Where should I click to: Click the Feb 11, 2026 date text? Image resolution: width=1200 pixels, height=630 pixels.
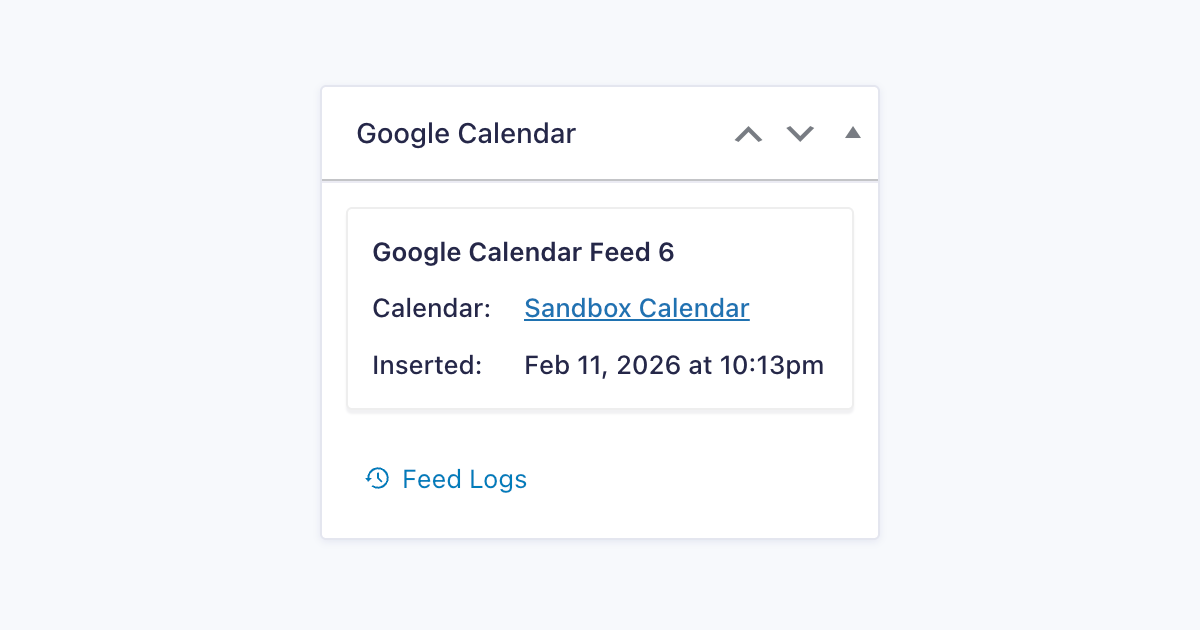click(x=602, y=365)
